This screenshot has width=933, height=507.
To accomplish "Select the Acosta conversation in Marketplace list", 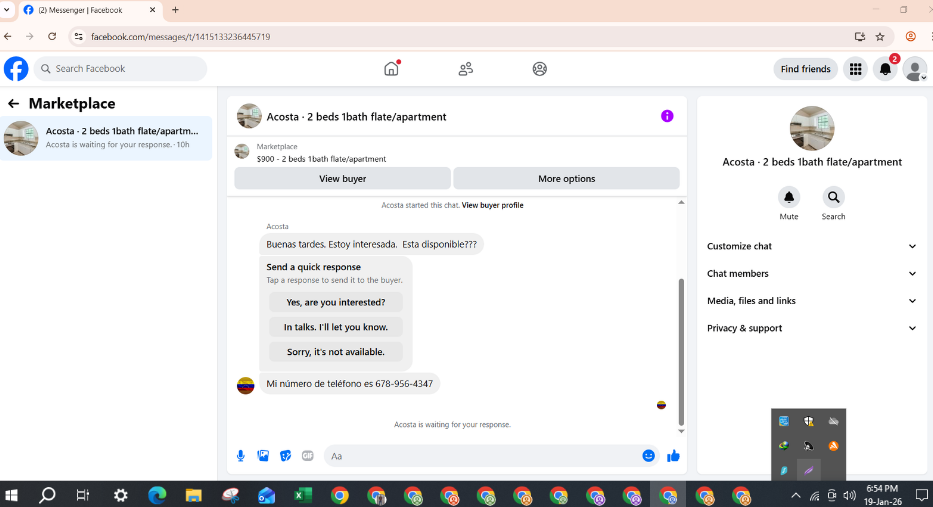I will (x=107, y=138).
